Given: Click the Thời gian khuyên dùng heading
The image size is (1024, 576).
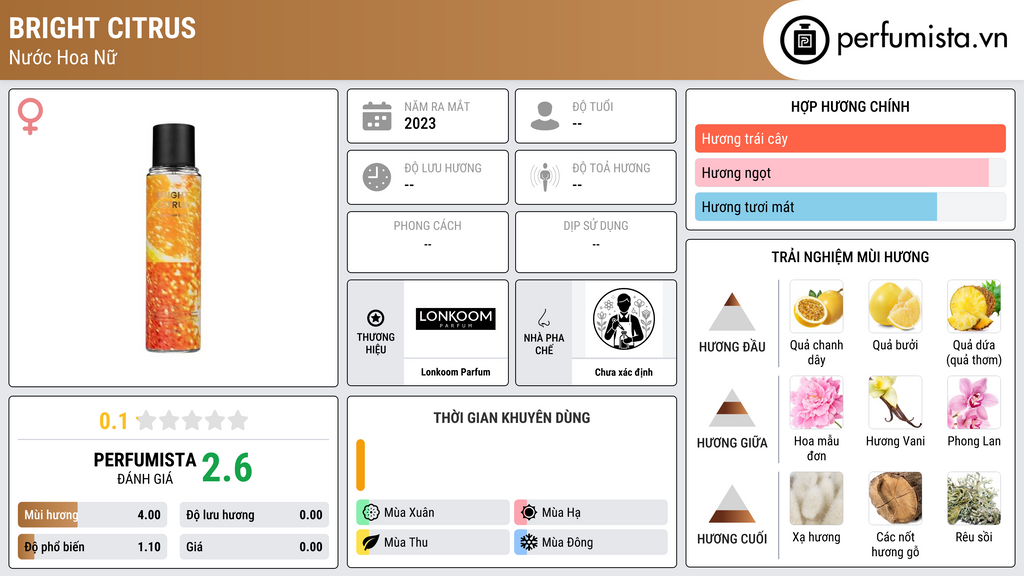Looking at the screenshot, I should coord(512,417).
